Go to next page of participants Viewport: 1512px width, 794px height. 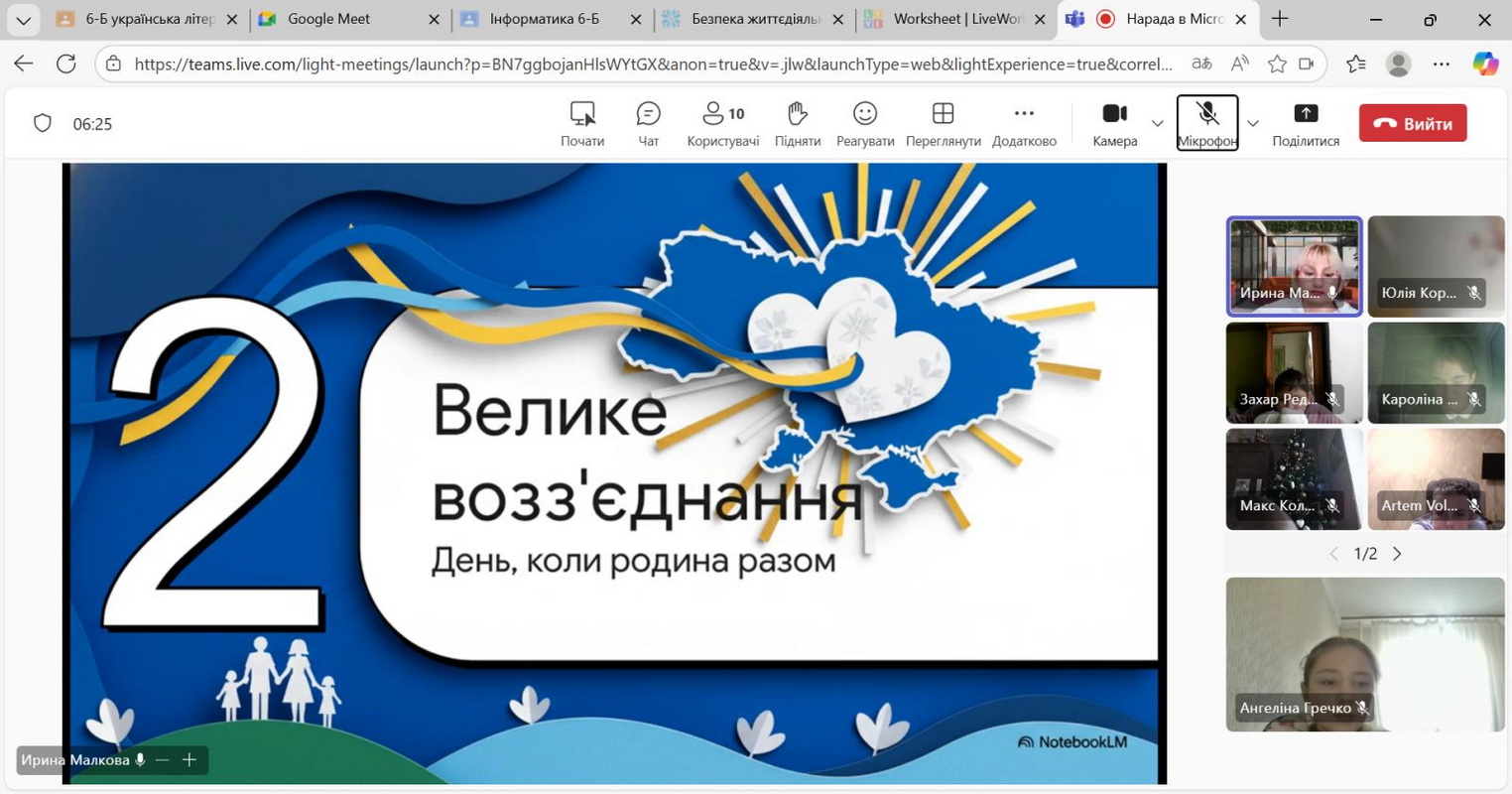[1397, 554]
